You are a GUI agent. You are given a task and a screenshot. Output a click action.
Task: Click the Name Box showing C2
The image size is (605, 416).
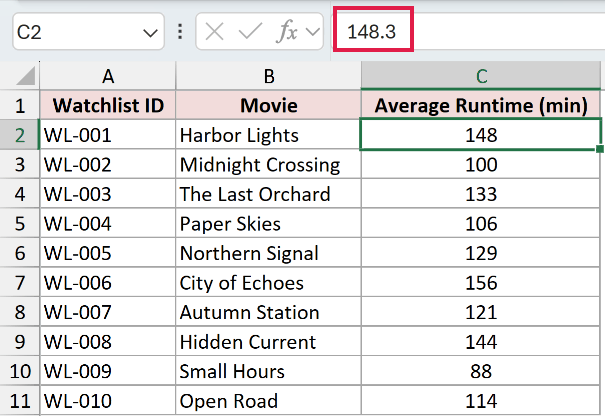tap(88, 32)
